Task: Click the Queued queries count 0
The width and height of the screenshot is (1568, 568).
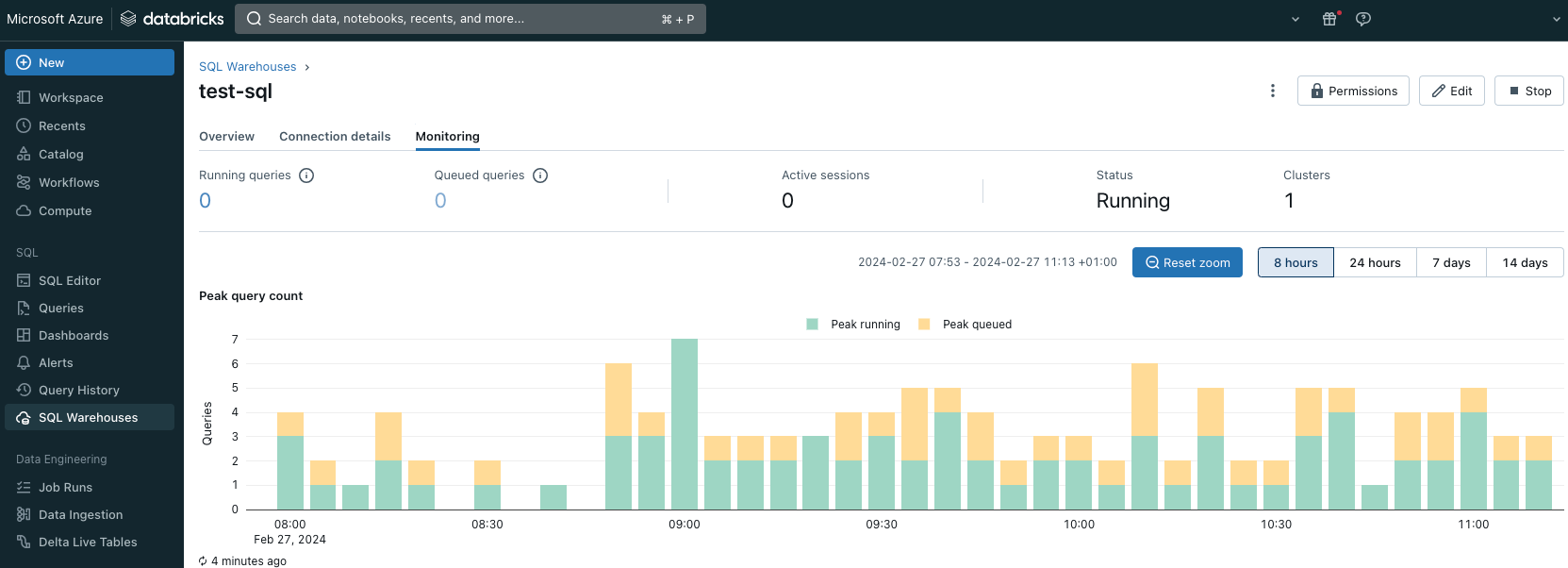Action: point(440,201)
